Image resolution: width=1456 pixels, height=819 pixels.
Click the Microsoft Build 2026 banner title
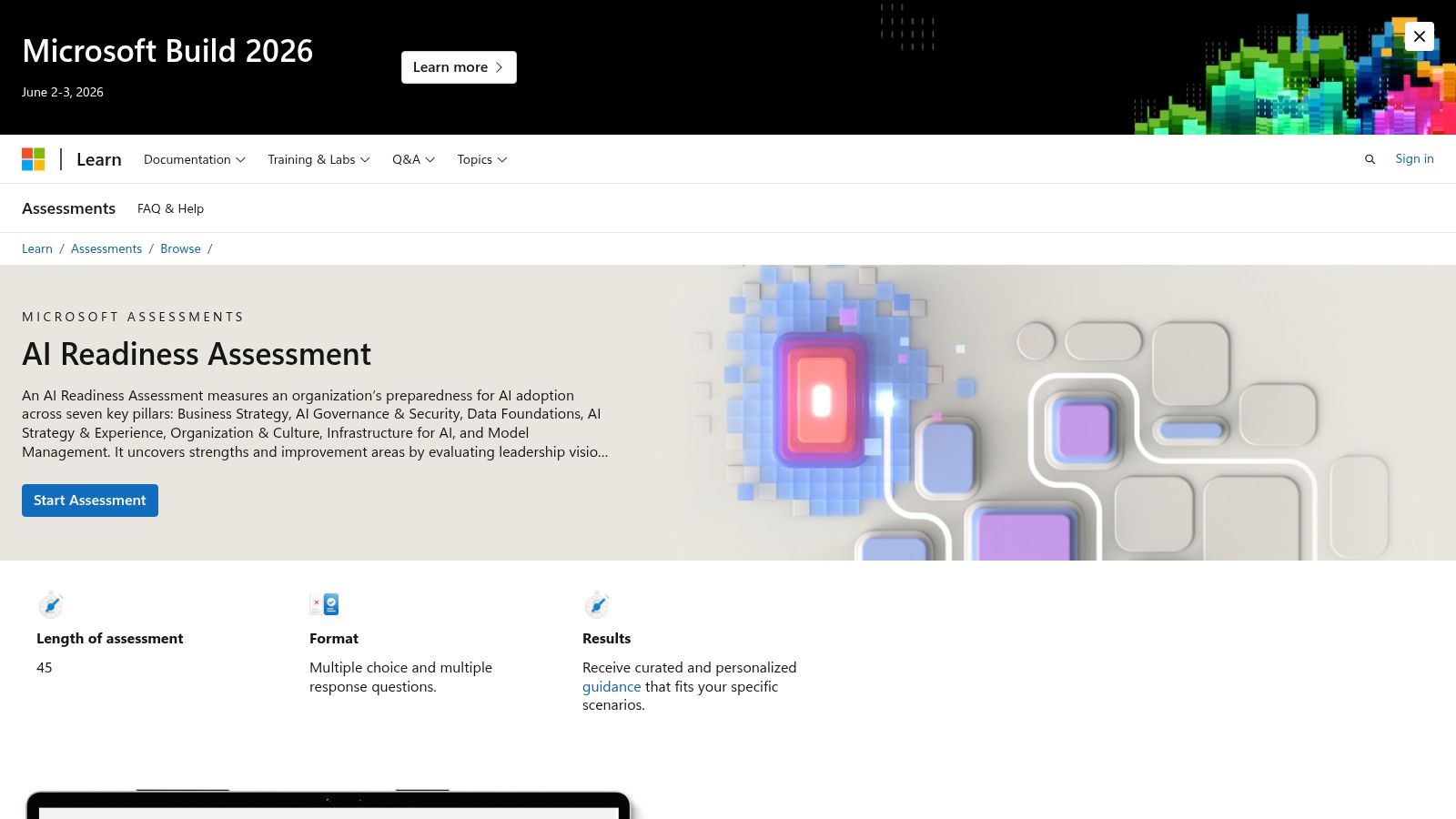click(x=167, y=51)
